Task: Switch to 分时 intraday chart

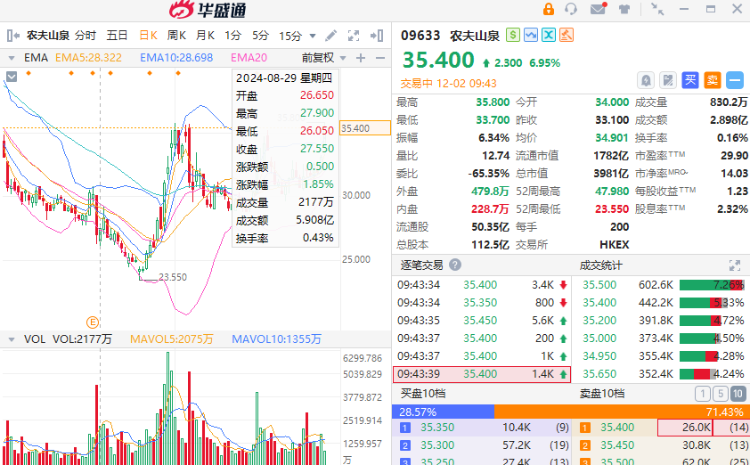Action: click(x=86, y=35)
